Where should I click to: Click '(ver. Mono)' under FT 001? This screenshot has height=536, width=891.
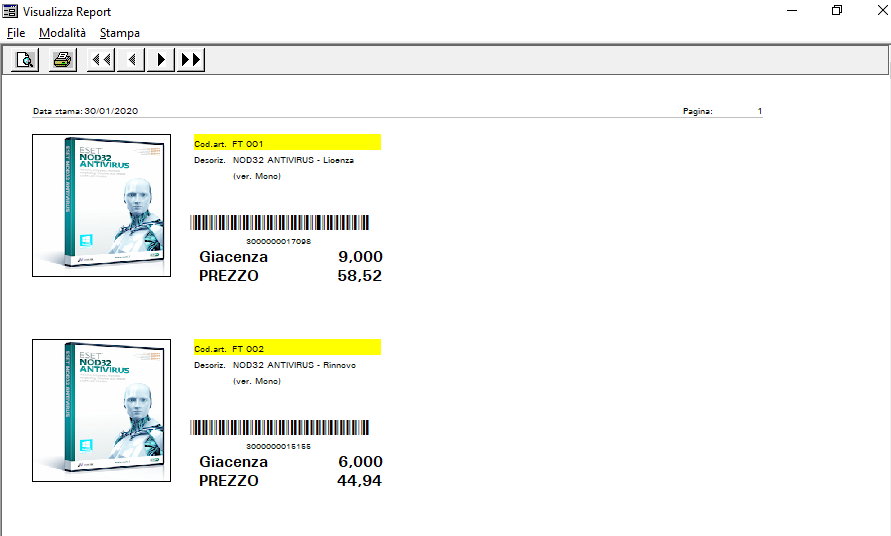257,176
